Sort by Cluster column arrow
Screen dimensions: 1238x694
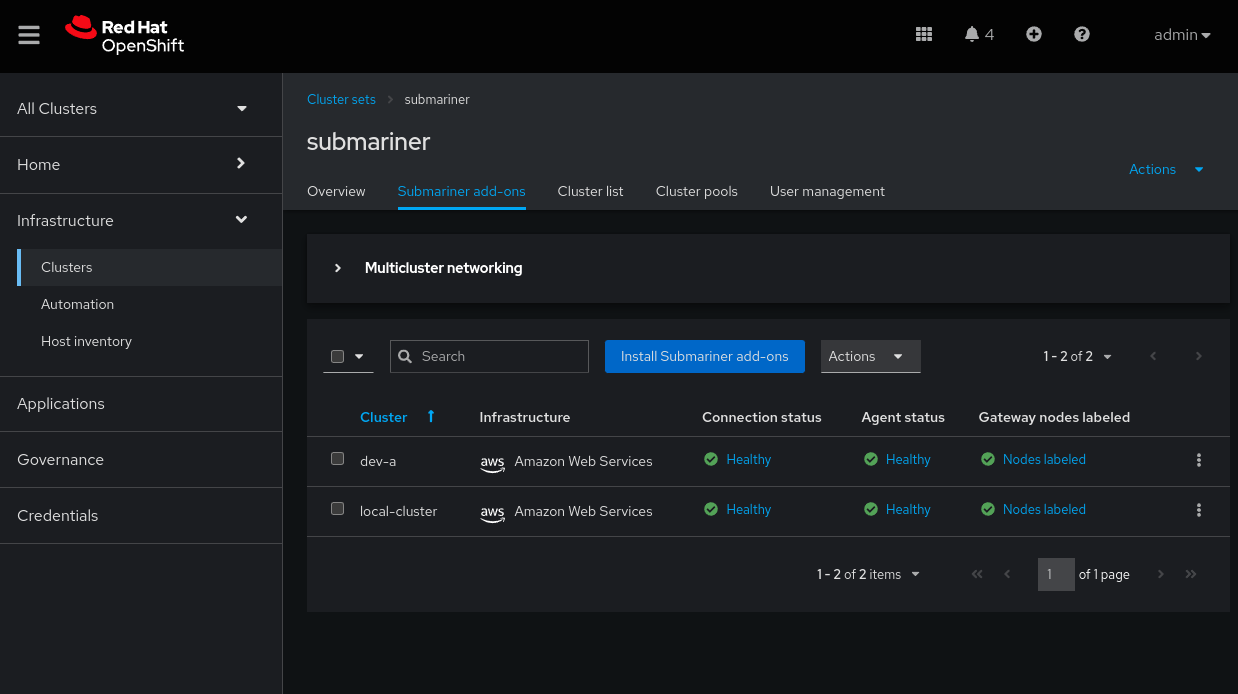pos(431,417)
